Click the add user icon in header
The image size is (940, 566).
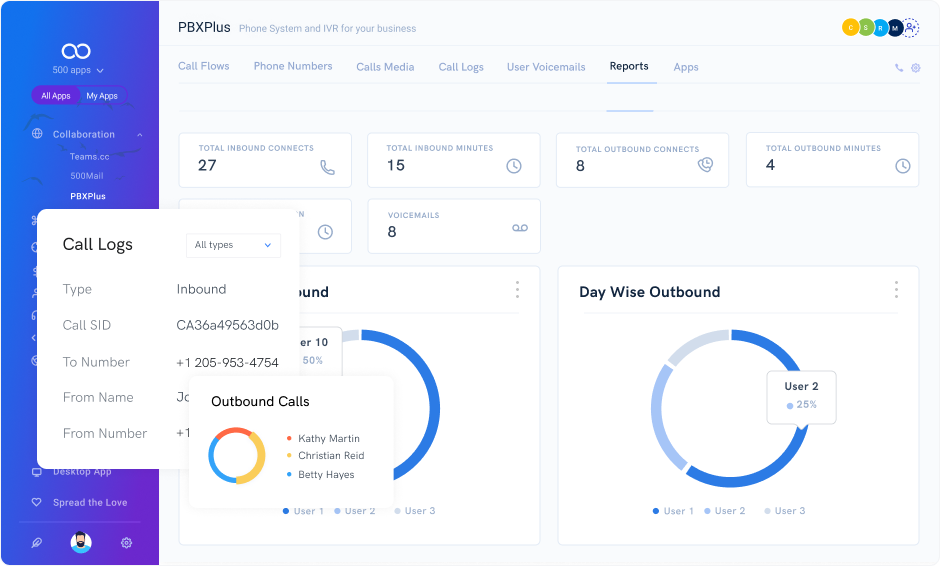[910, 28]
